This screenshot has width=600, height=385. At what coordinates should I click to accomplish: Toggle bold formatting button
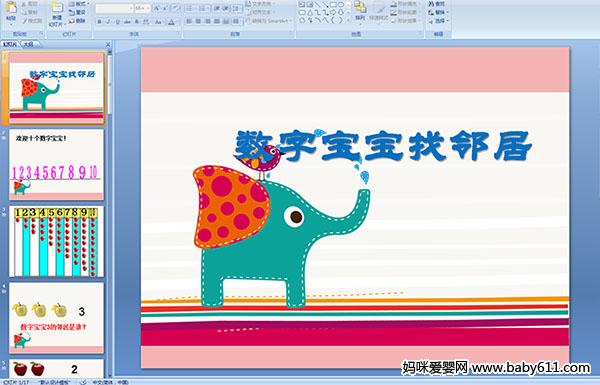(x=99, y=22)
